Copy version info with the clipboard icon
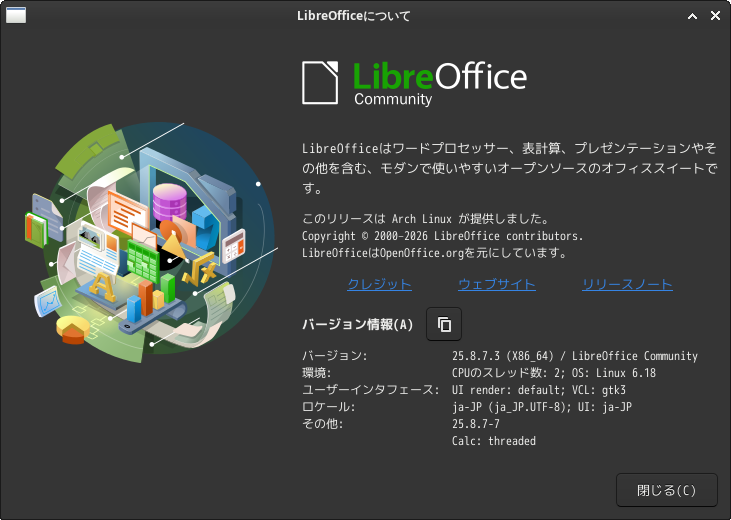 (x=444, y=324)
